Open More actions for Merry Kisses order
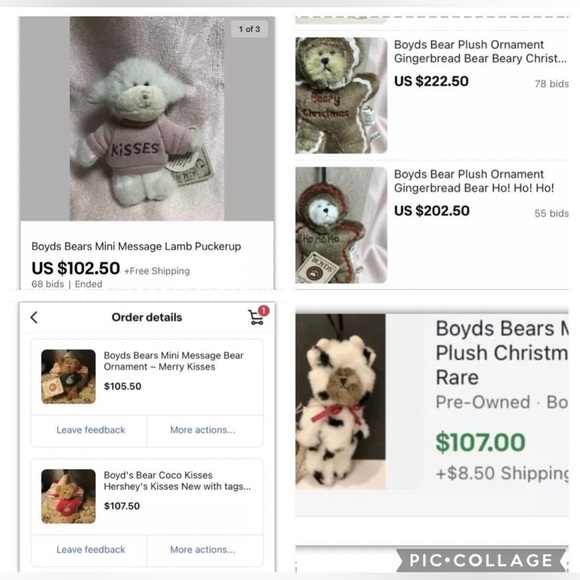Image resolution: width=580 pixels, height=580 pixels. (x=202, y=430)
